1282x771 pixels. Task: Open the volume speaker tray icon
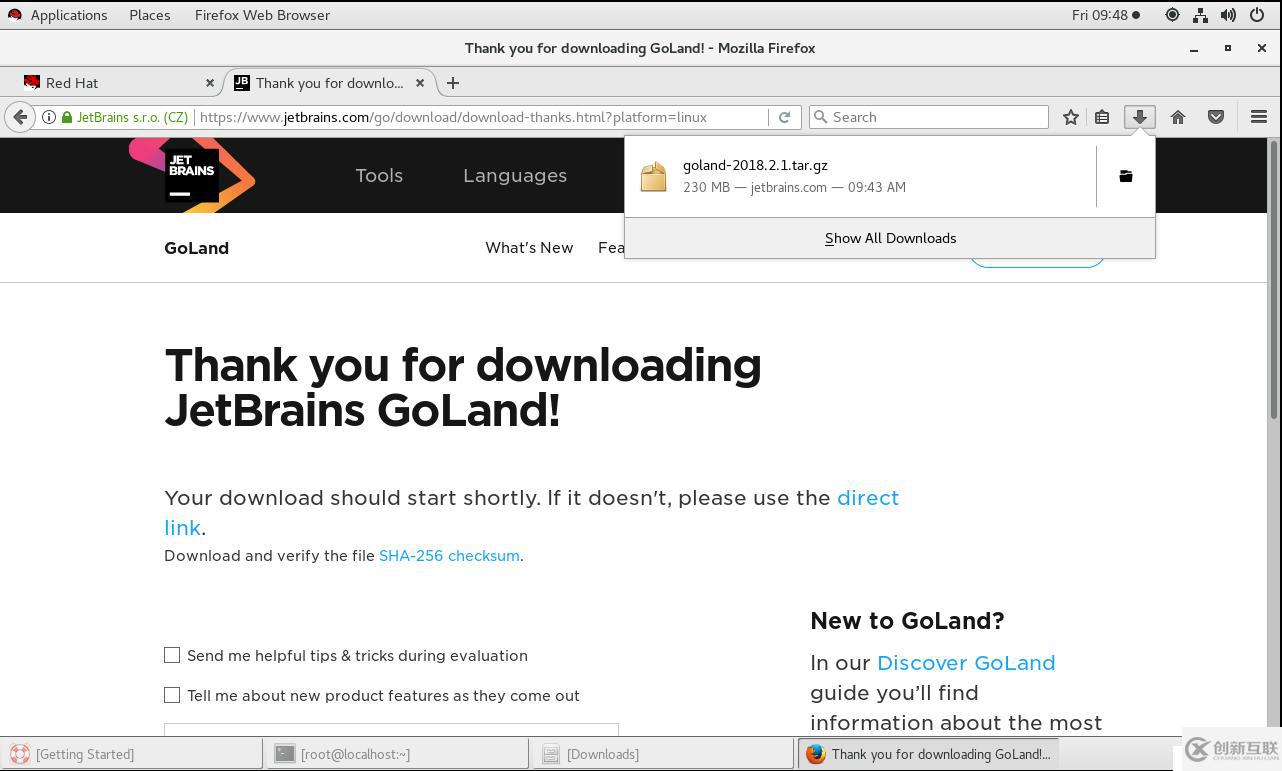tap(1228, 15)
